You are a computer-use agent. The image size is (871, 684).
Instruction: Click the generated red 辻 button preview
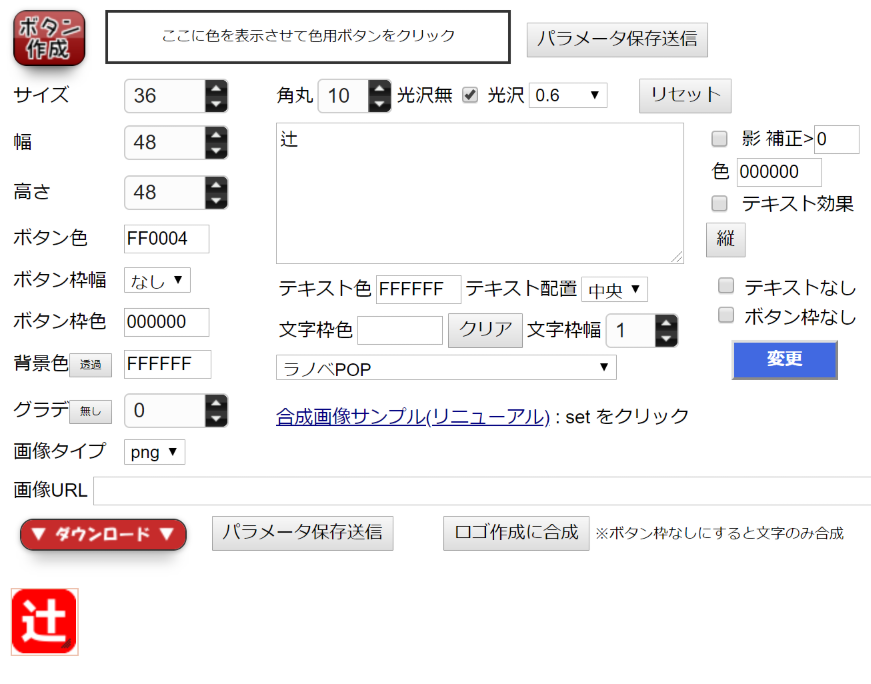pyautogui.click(x=44, y=622)
